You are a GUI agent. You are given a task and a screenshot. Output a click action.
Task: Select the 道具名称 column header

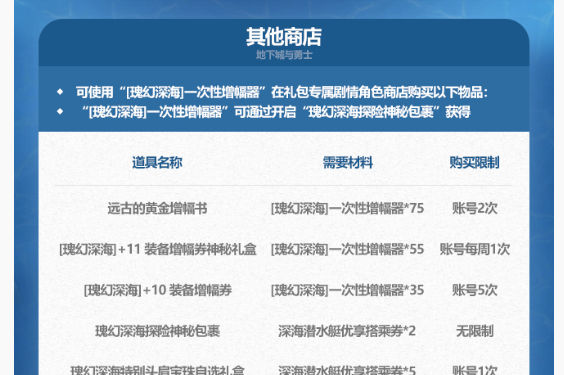pyautogui.click(x=157, y=163)
